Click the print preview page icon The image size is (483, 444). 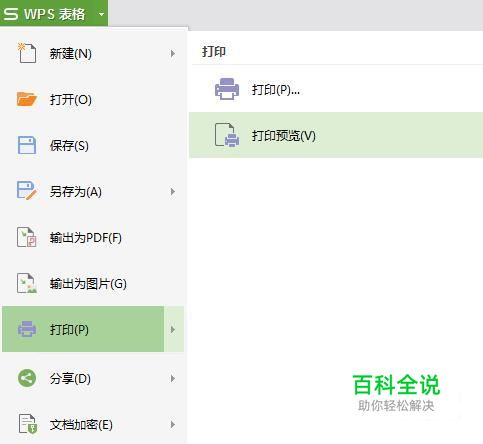(227, 135)
